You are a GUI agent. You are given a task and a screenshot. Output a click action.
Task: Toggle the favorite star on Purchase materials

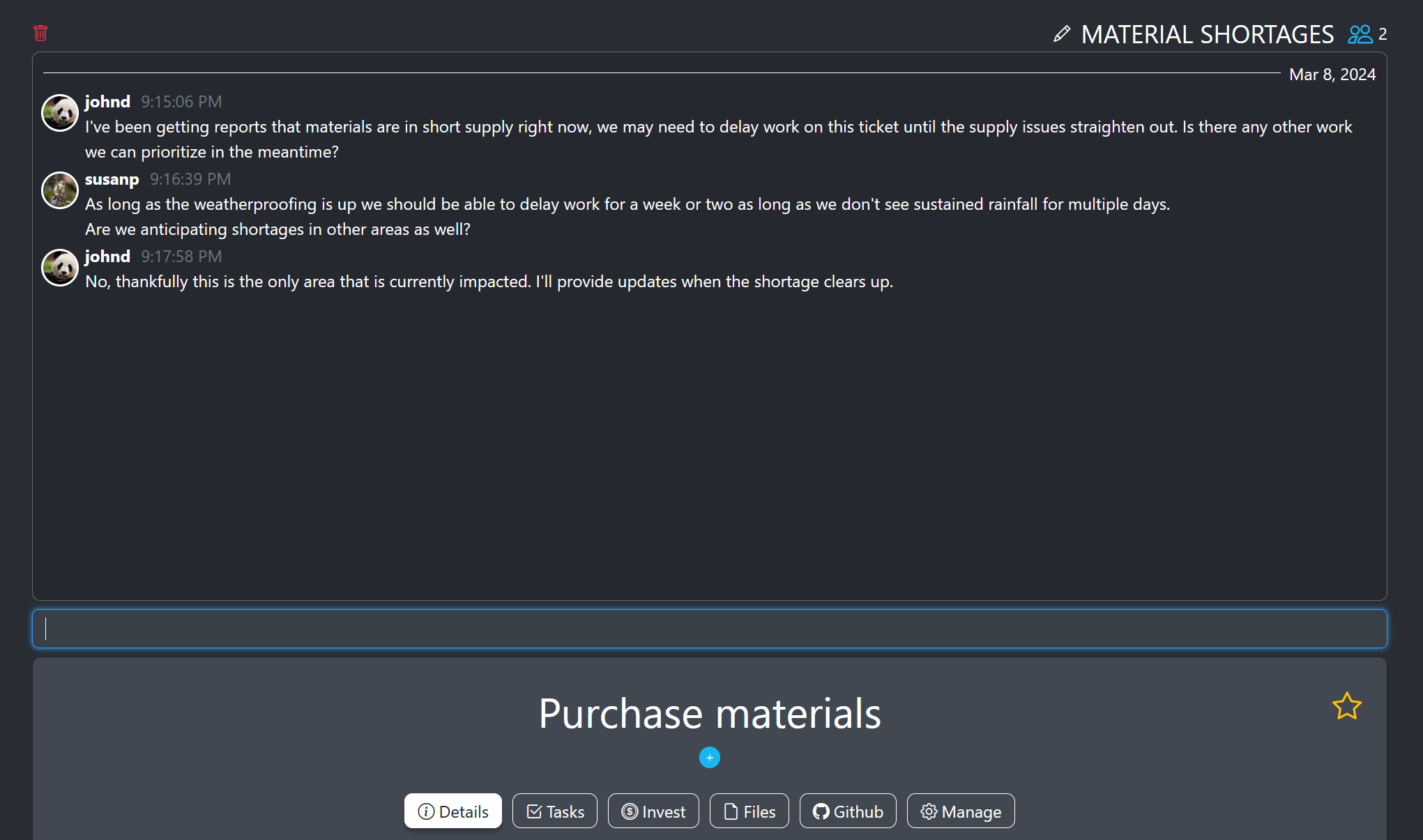pyautogui.click(x=1347, y=706)
